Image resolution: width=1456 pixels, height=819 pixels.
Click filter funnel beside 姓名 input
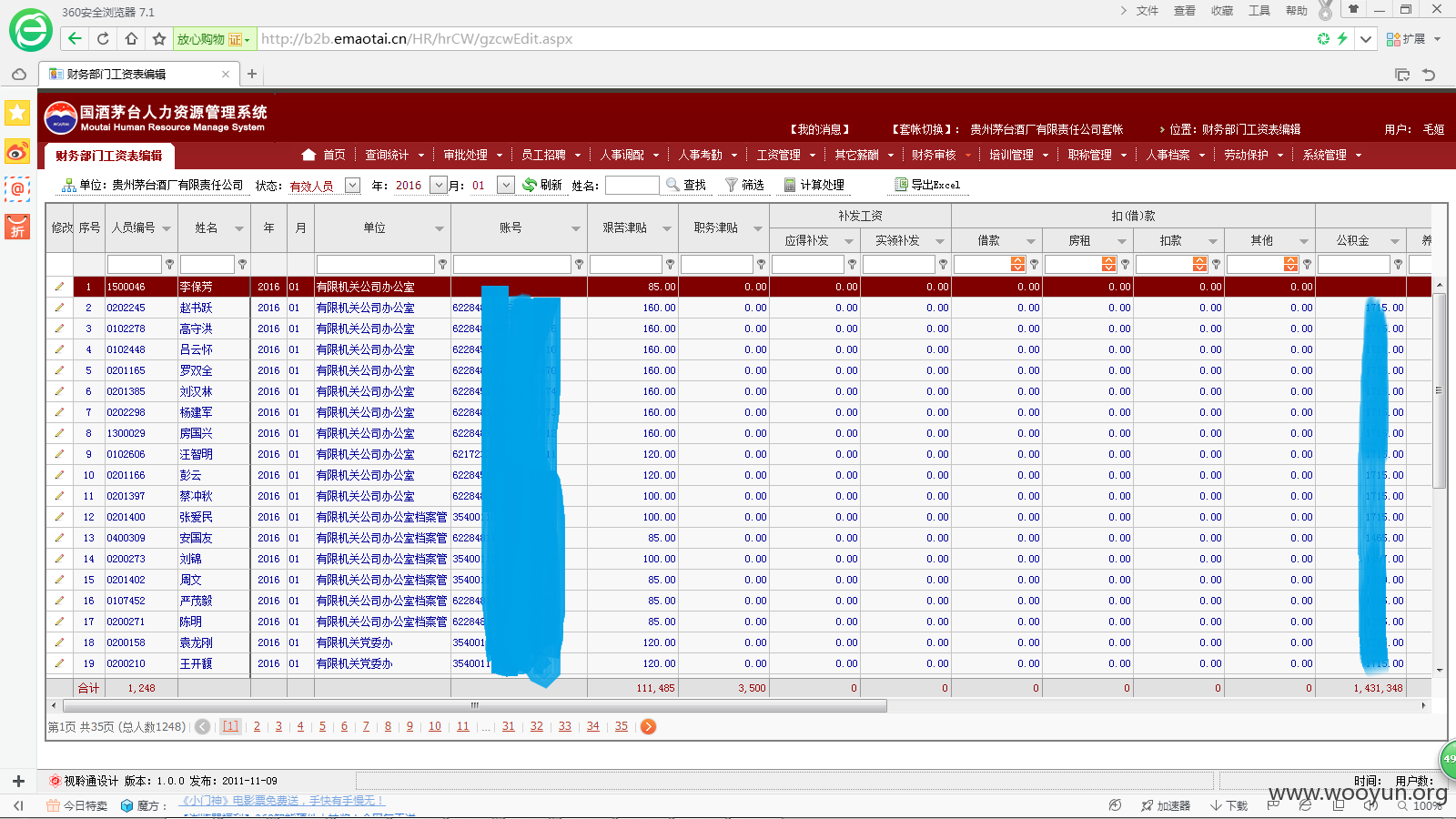[x=242, y=264]
